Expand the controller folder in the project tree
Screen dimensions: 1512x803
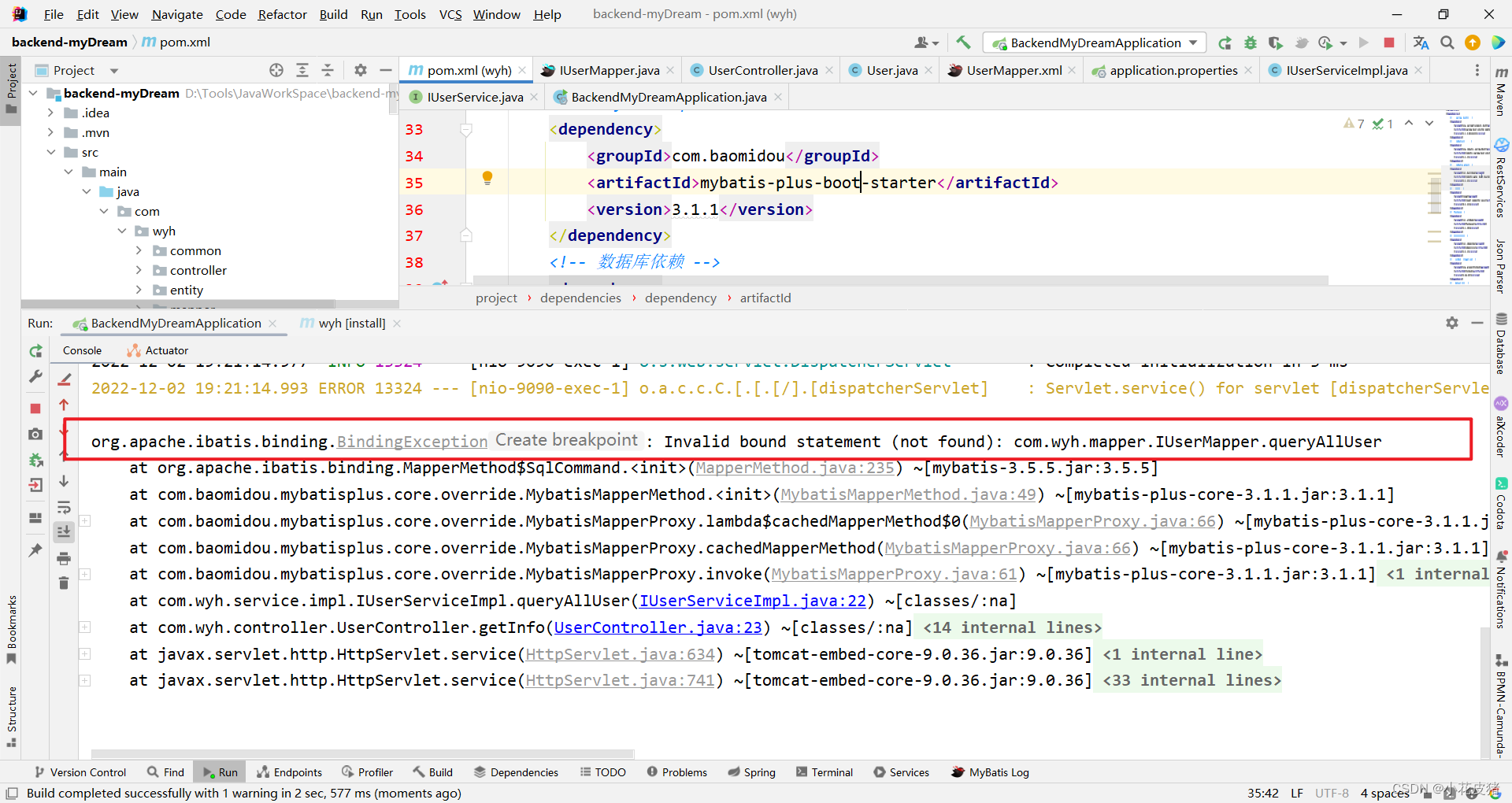pos(139,270)
